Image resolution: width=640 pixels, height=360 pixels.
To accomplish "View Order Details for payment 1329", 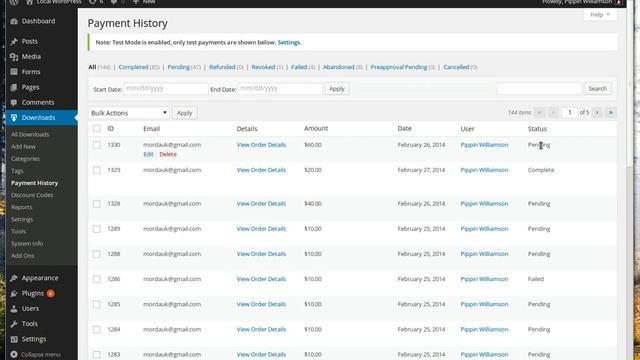I will [261, 170].
